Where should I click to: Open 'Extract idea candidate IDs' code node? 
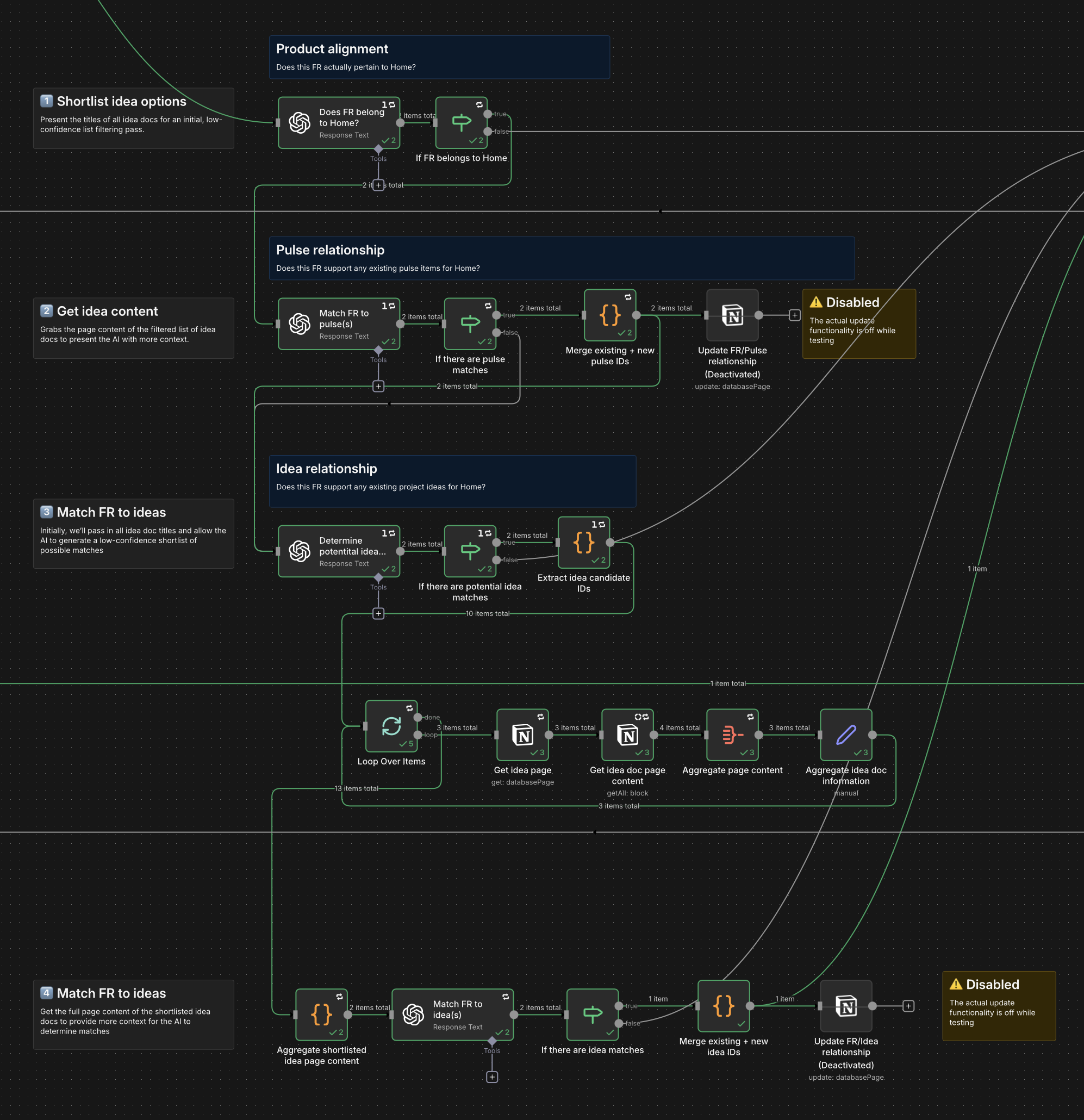coord(583,542)
